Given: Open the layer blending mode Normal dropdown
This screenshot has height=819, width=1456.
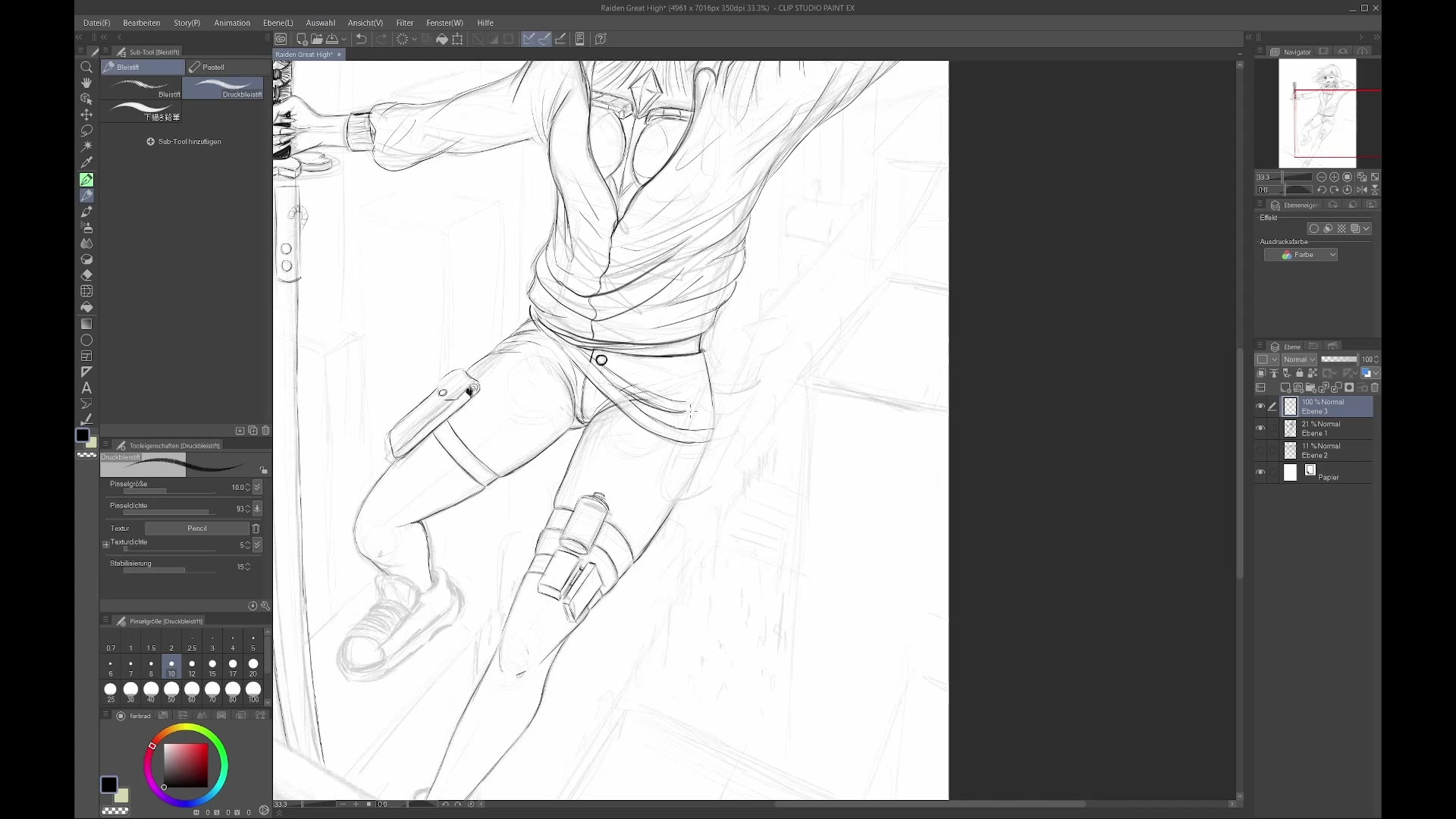Looking at the screenshot, I should click(1299, 359).
